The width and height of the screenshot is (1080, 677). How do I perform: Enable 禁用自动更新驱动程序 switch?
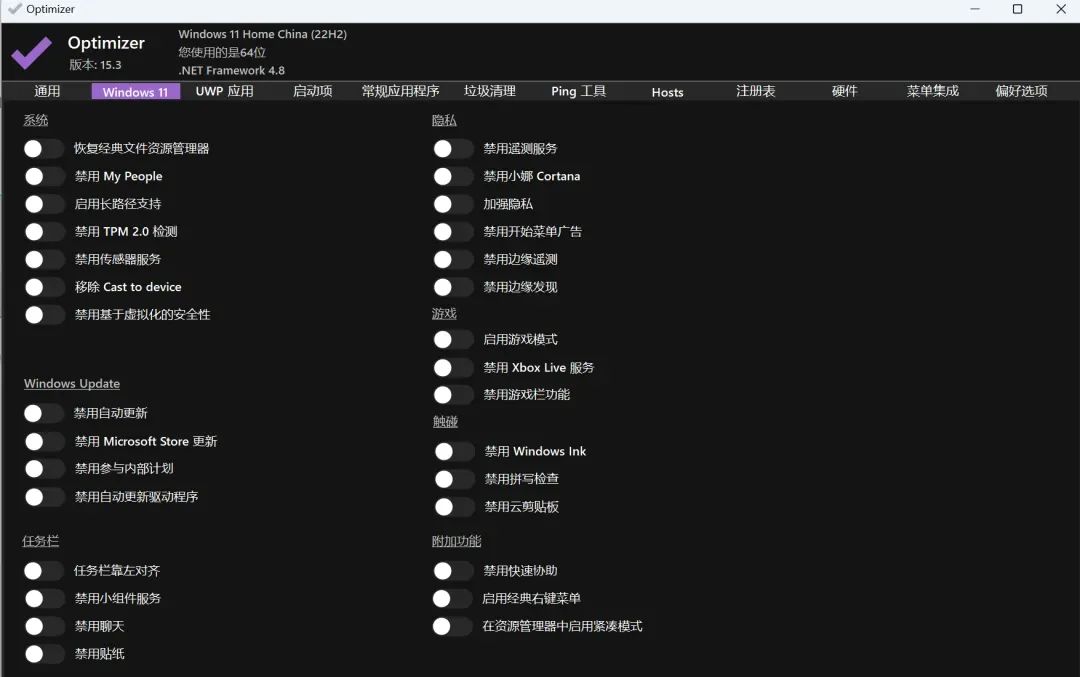tap(43, 497)
